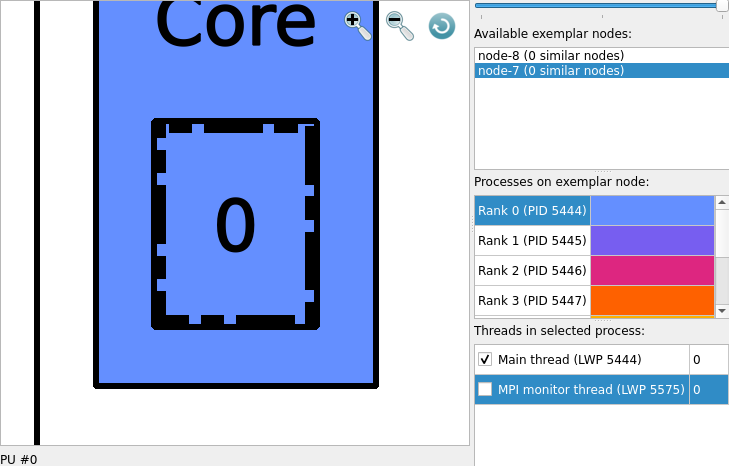Click the zoom out magnifier icon
This screenshot has height=466, width=729.
coord(399,25)
